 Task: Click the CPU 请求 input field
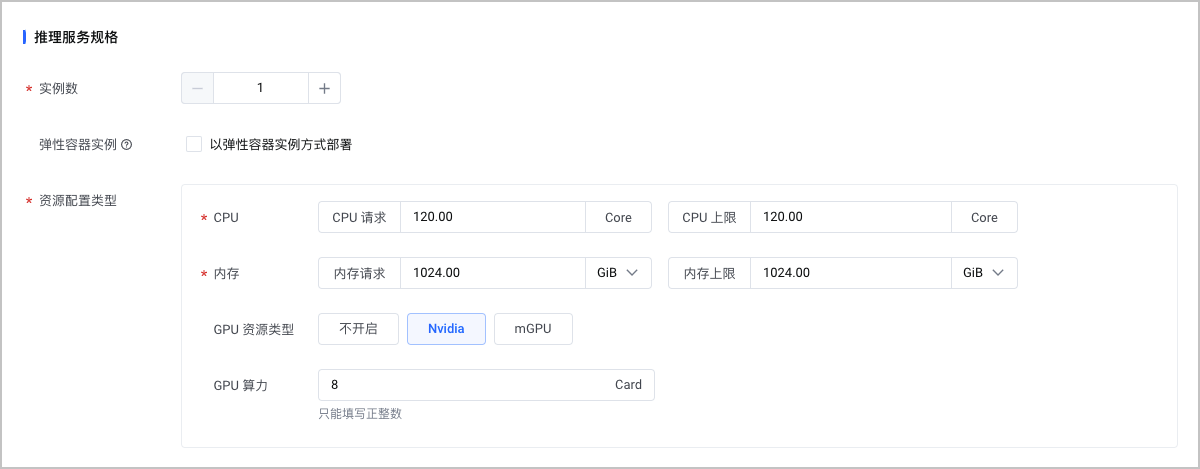[492, 217]
